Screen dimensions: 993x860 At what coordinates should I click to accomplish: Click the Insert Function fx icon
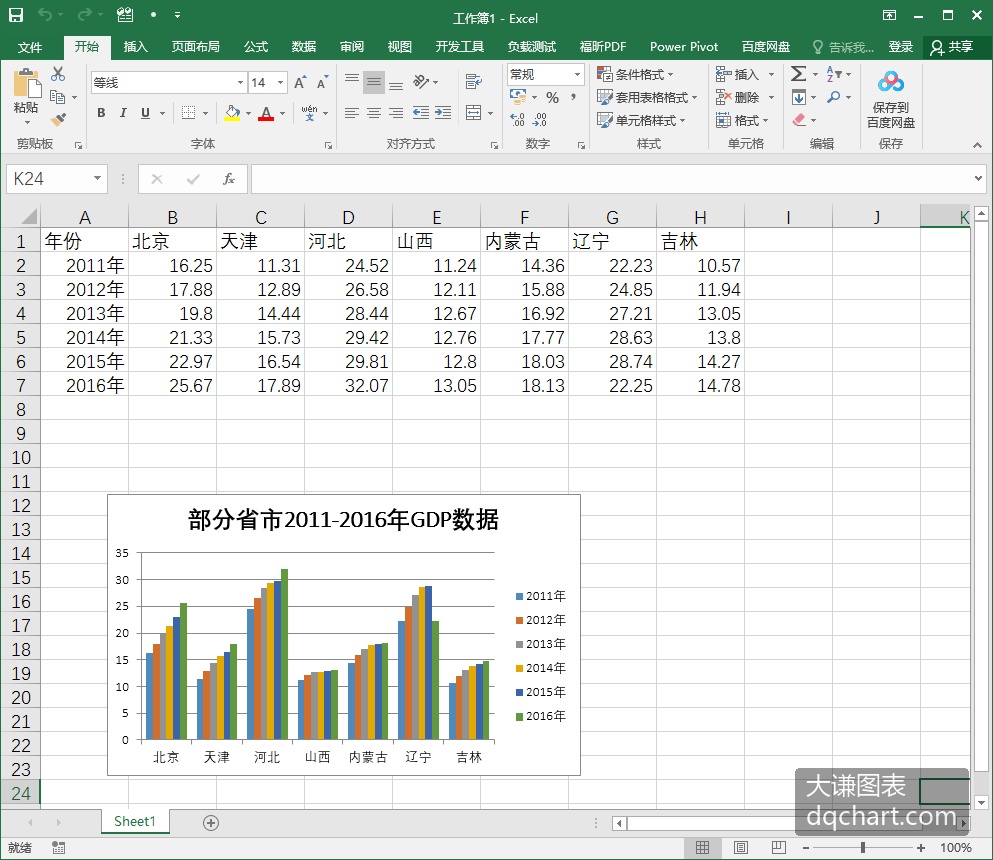229,179
